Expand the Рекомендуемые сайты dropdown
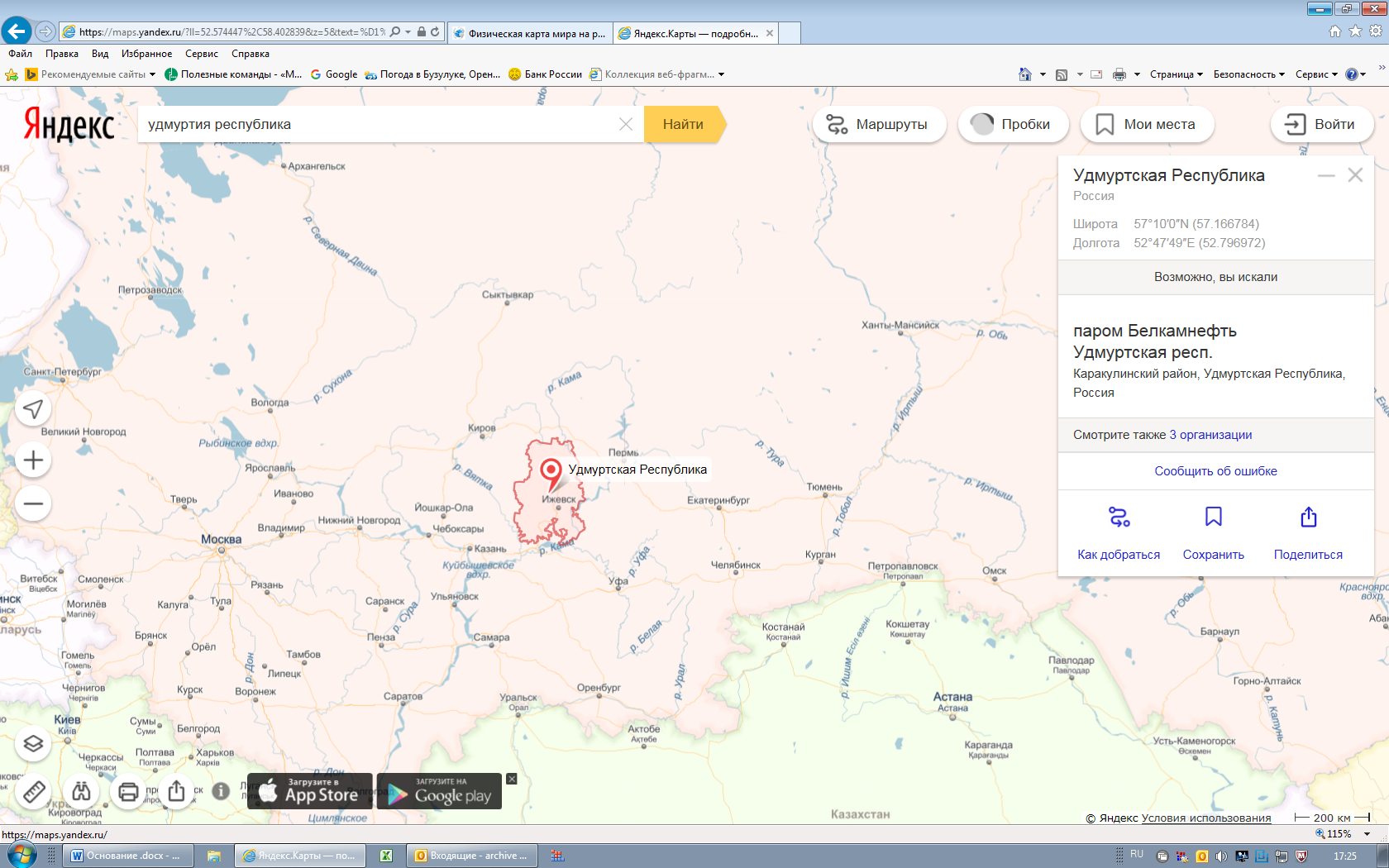The image size is (1389, 868). point(152,74)
